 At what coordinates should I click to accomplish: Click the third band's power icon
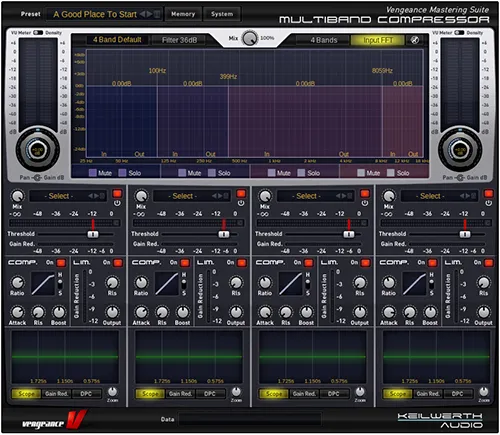(x=365, y=203)
